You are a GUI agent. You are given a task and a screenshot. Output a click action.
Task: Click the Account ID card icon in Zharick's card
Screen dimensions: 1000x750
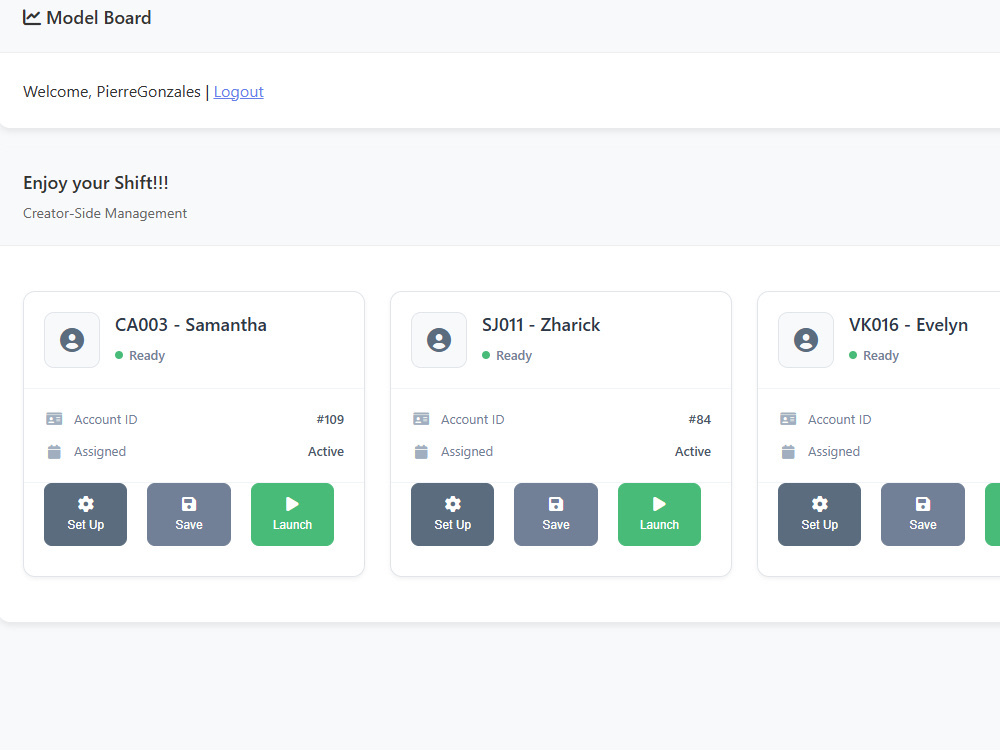click(x=421, y=419)
